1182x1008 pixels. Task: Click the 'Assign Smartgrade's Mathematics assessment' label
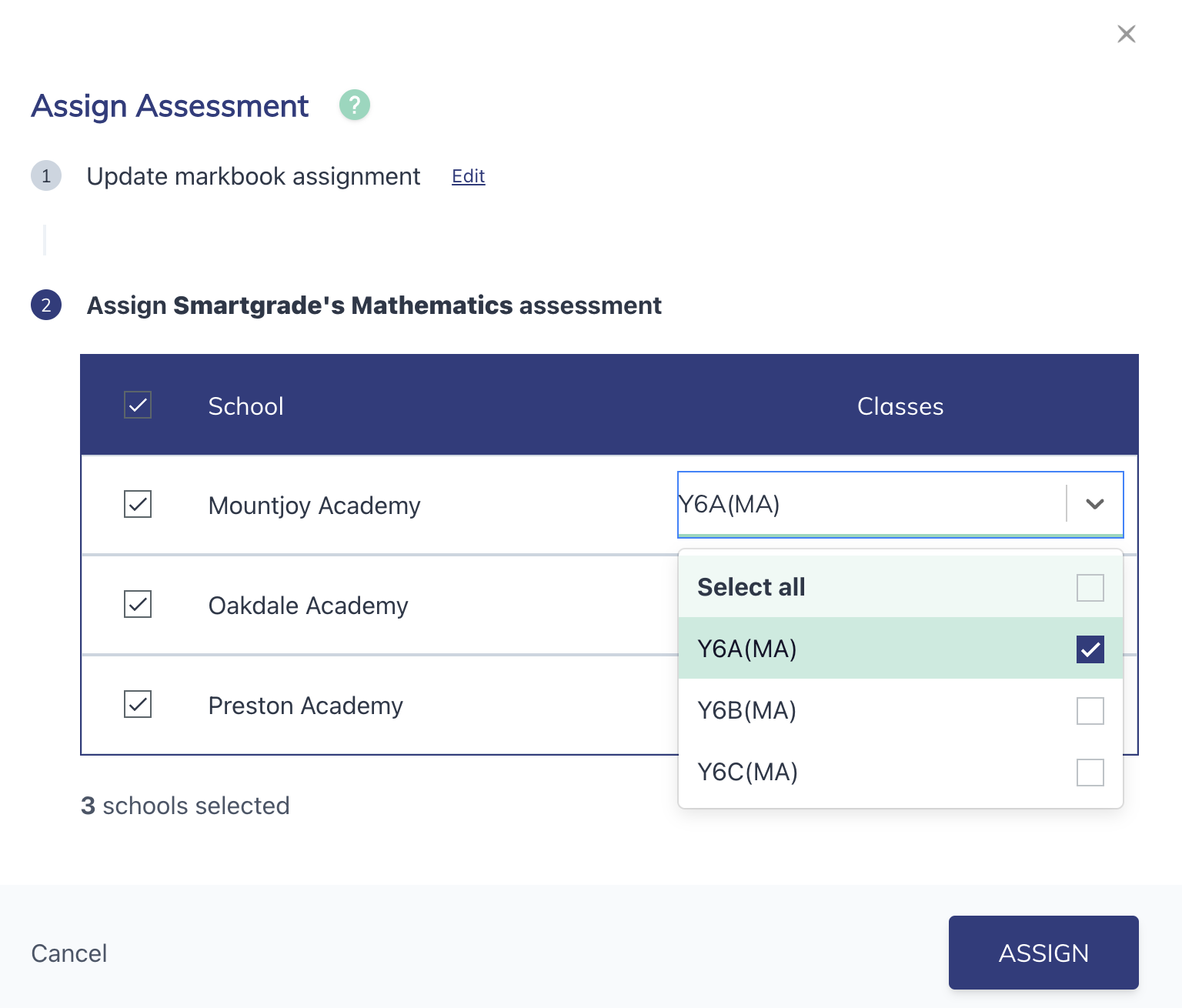pyautogui.click(x=374, y=305)
